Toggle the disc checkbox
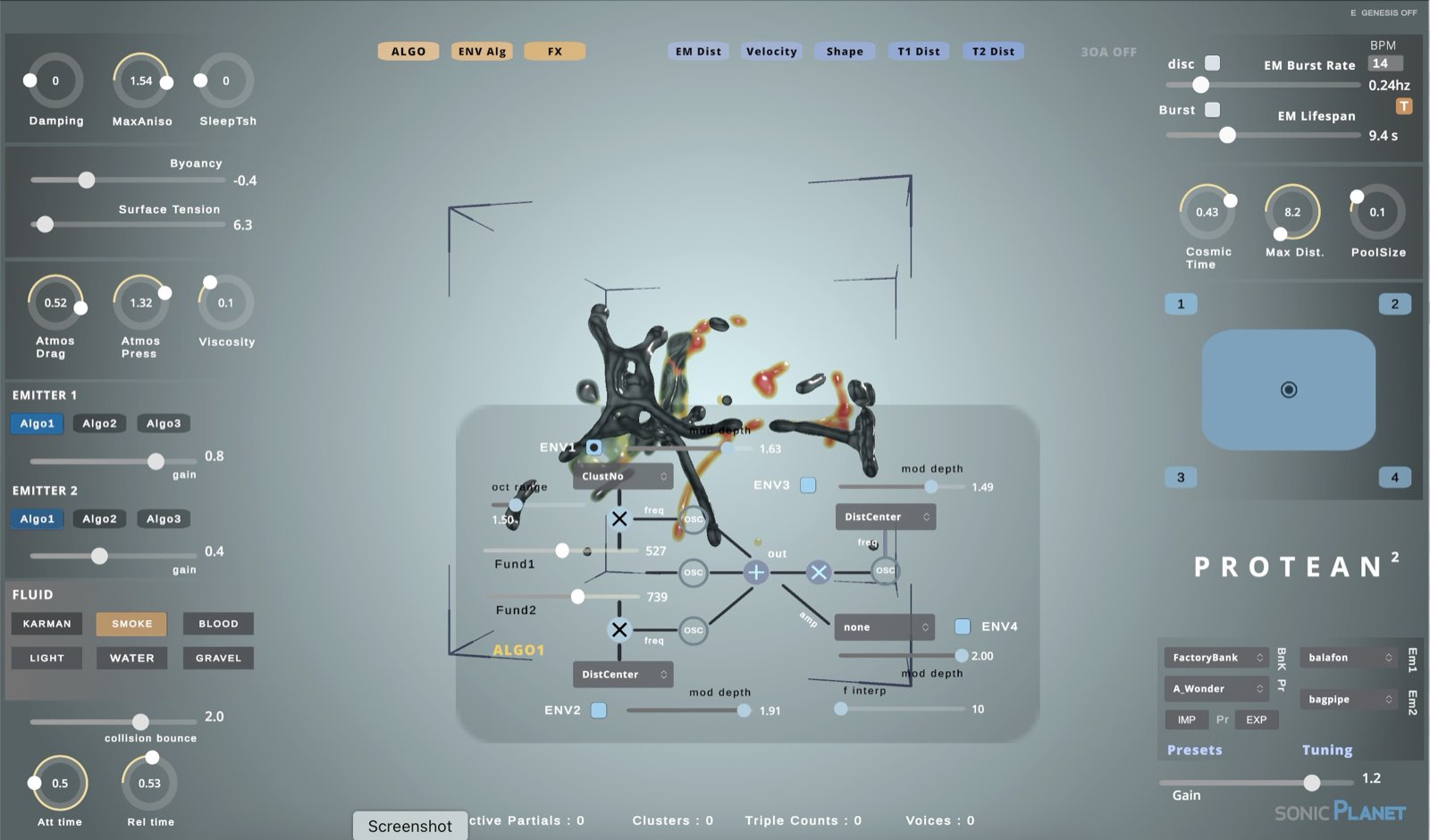Image resolution: width=1430 pixels, height=840 pixels. tap(1213, 63)
